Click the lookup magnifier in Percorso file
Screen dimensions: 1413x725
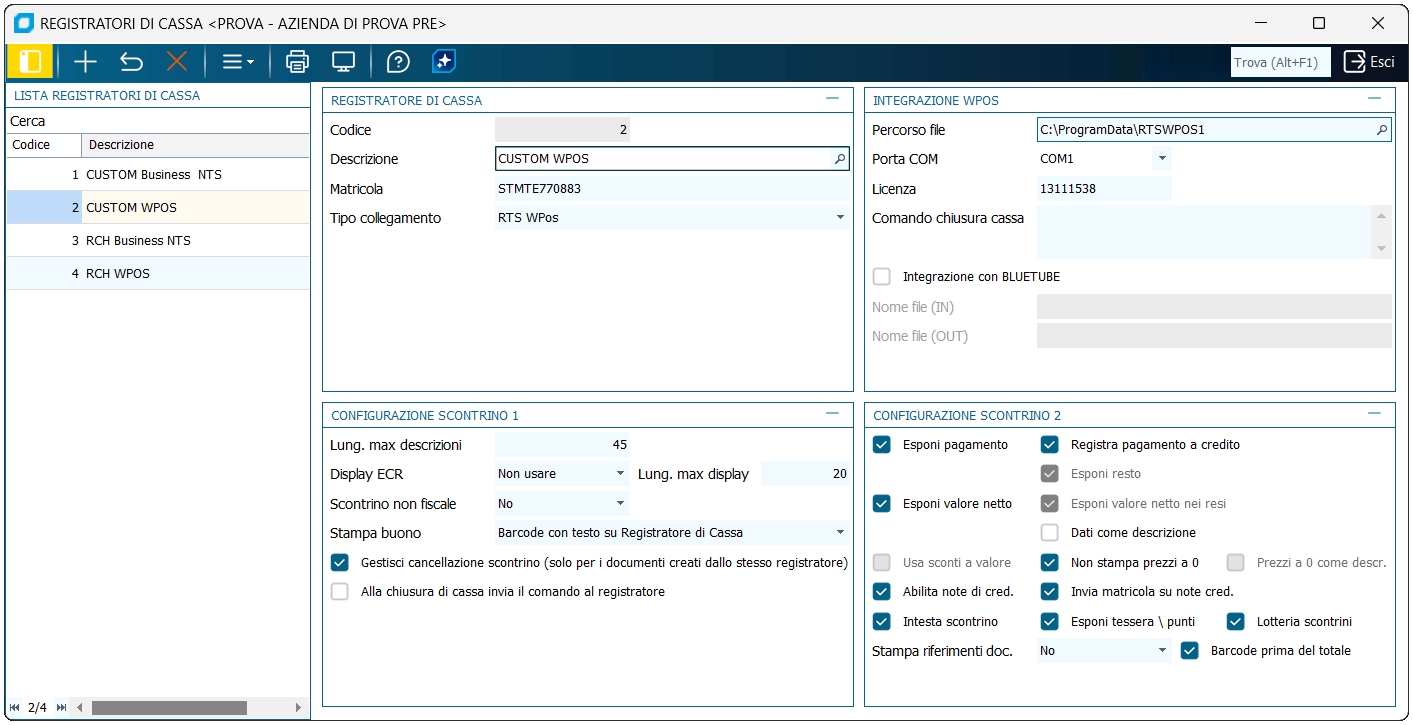click(x=1382, y=130)
